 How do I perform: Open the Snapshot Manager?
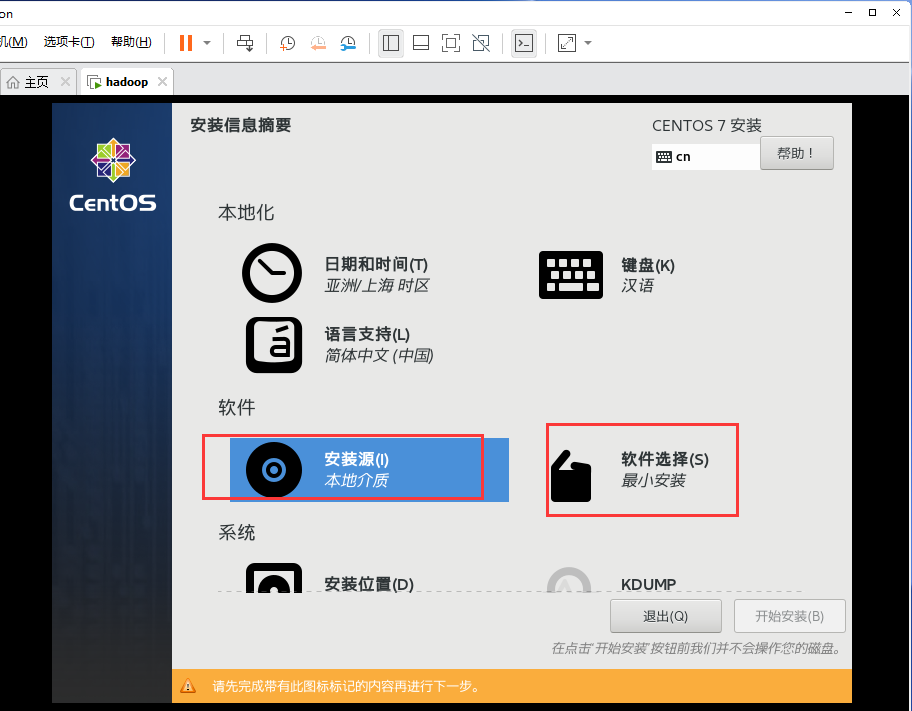[350, 43]
